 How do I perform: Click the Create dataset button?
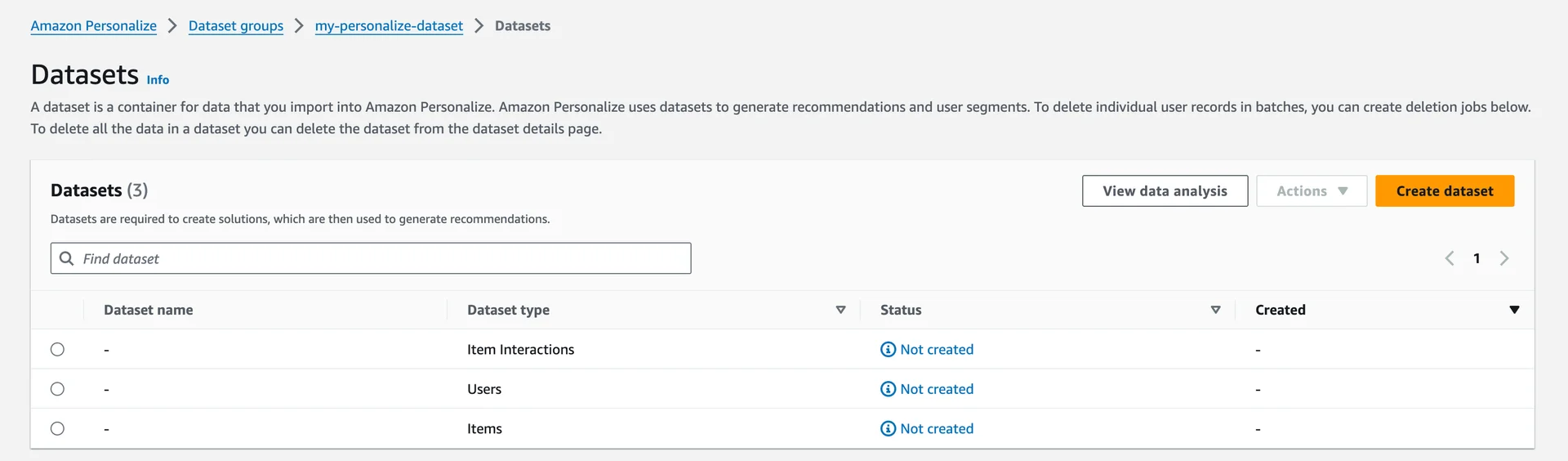point(1444,191)
